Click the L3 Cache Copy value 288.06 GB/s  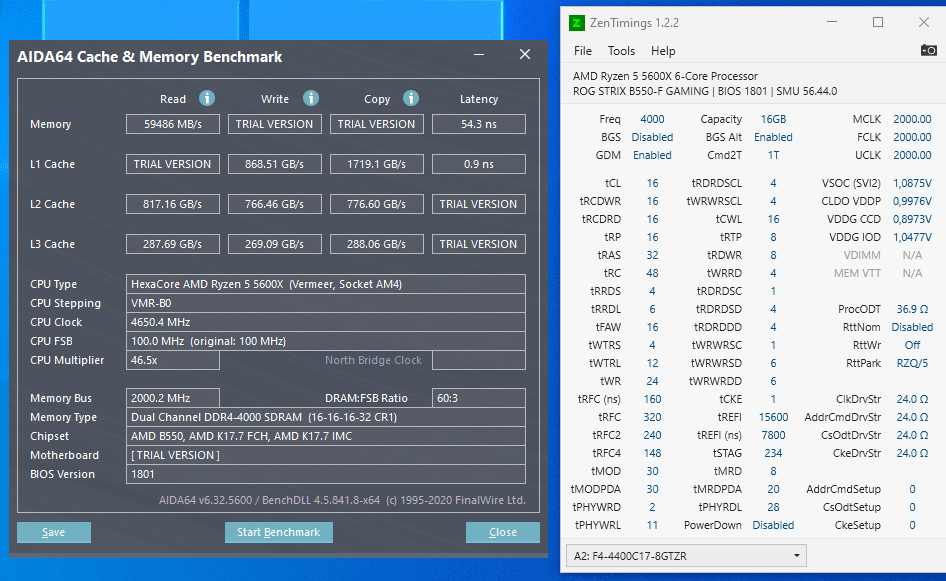(x=376, y=244)
